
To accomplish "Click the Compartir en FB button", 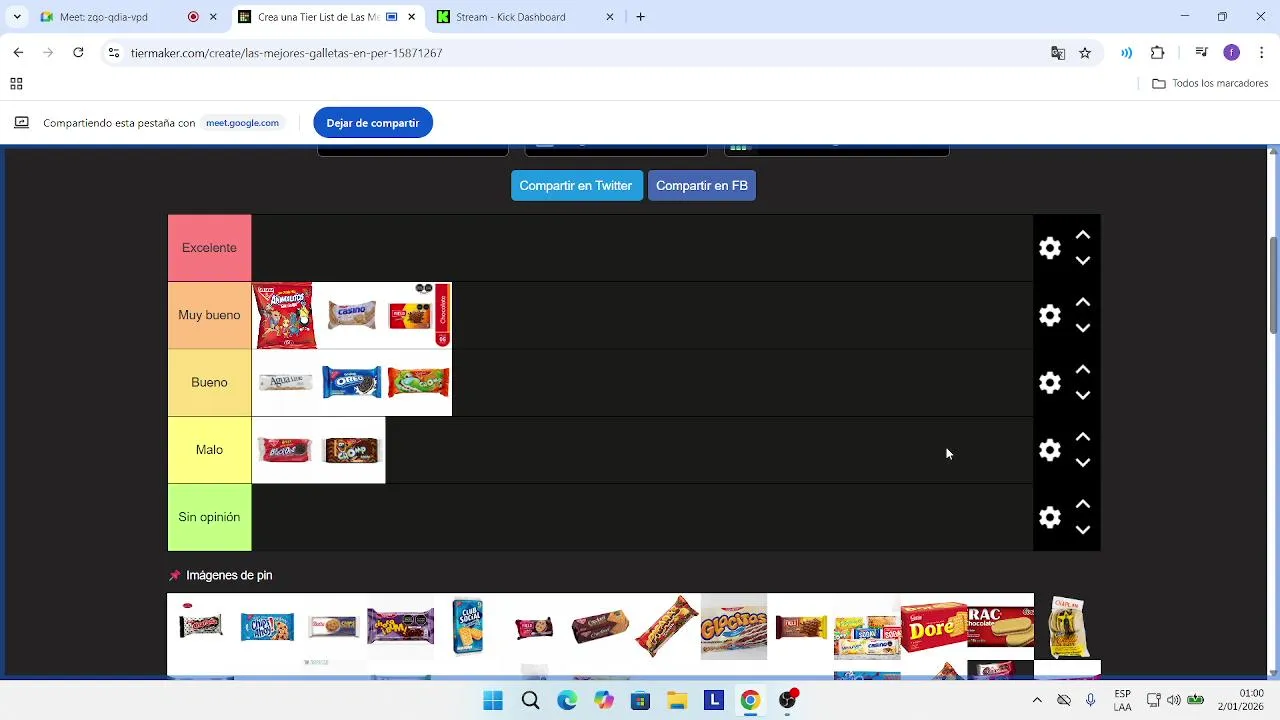I will point(702,186).
